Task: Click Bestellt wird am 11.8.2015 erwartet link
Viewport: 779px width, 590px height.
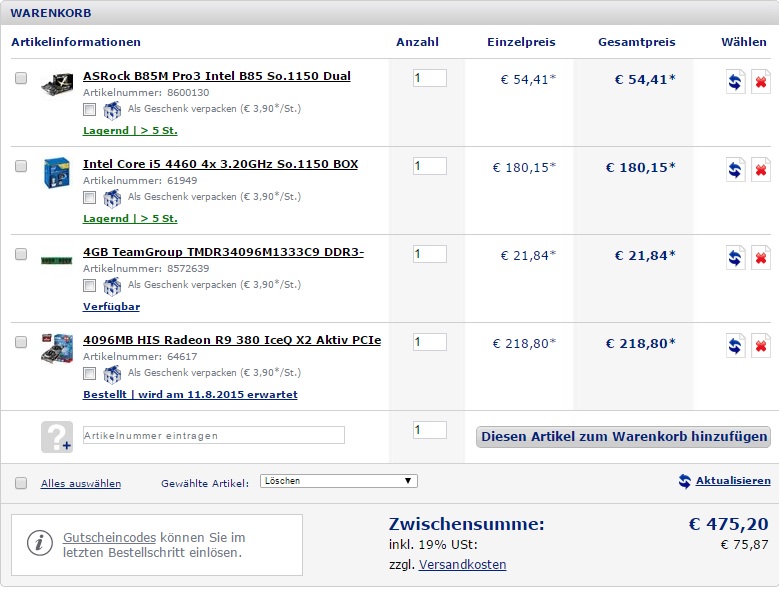Action: coord(190,394)
